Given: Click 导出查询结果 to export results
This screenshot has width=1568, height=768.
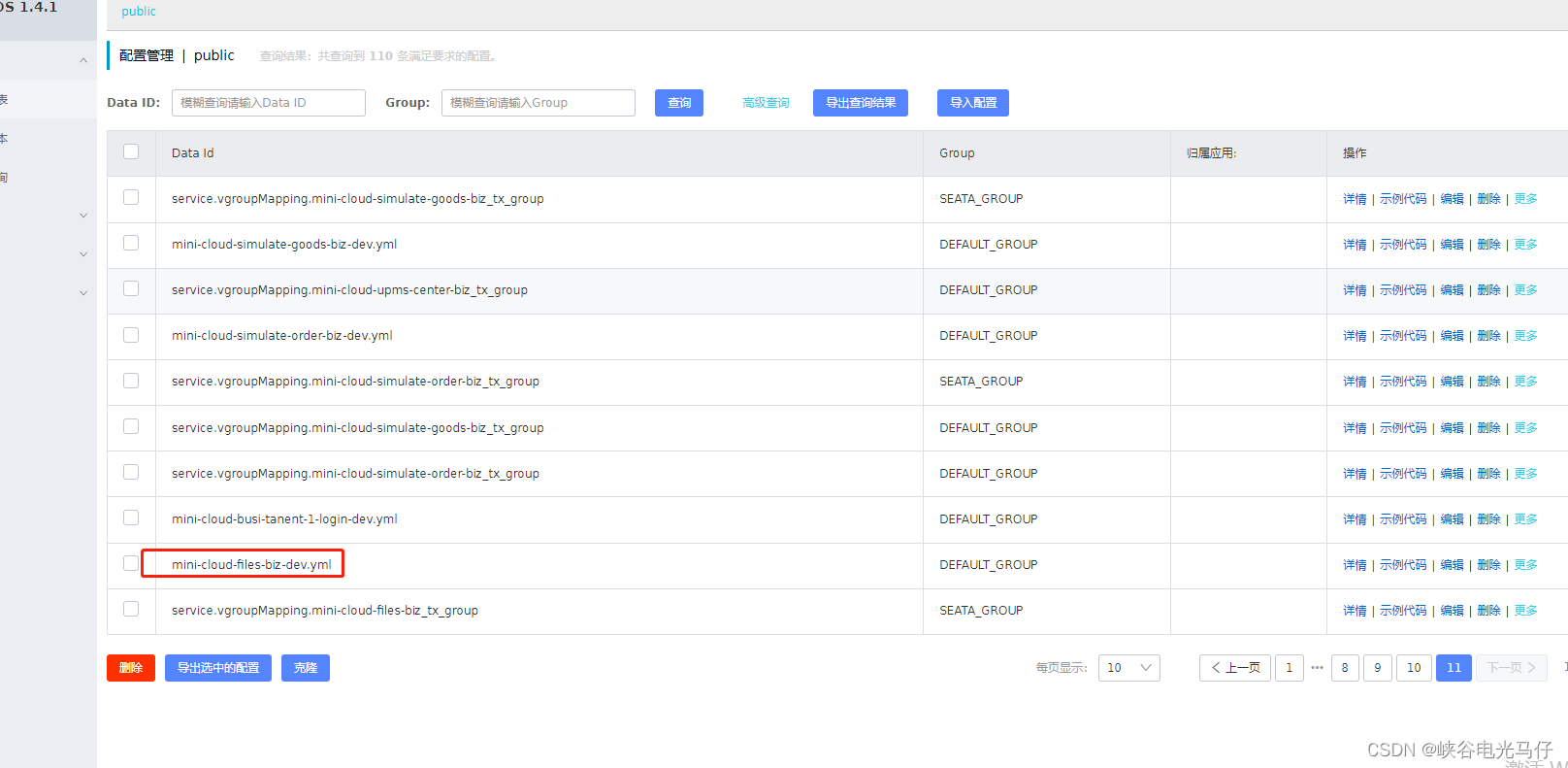Looking at the screenshot, I should (861, 103).
